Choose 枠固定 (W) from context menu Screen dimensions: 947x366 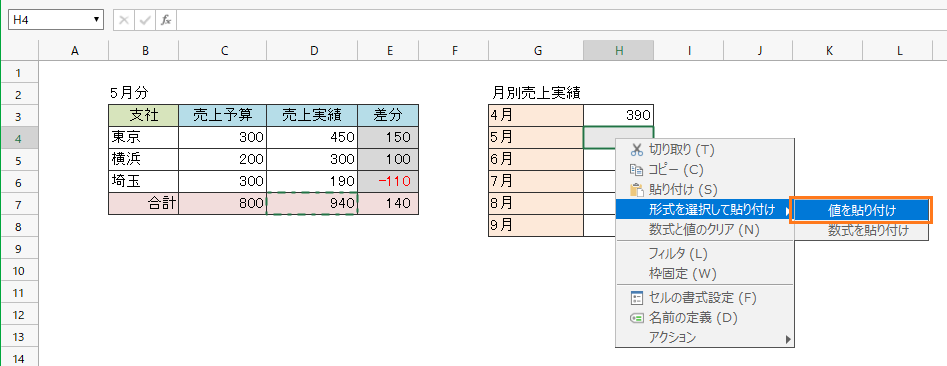click(704, 274)
